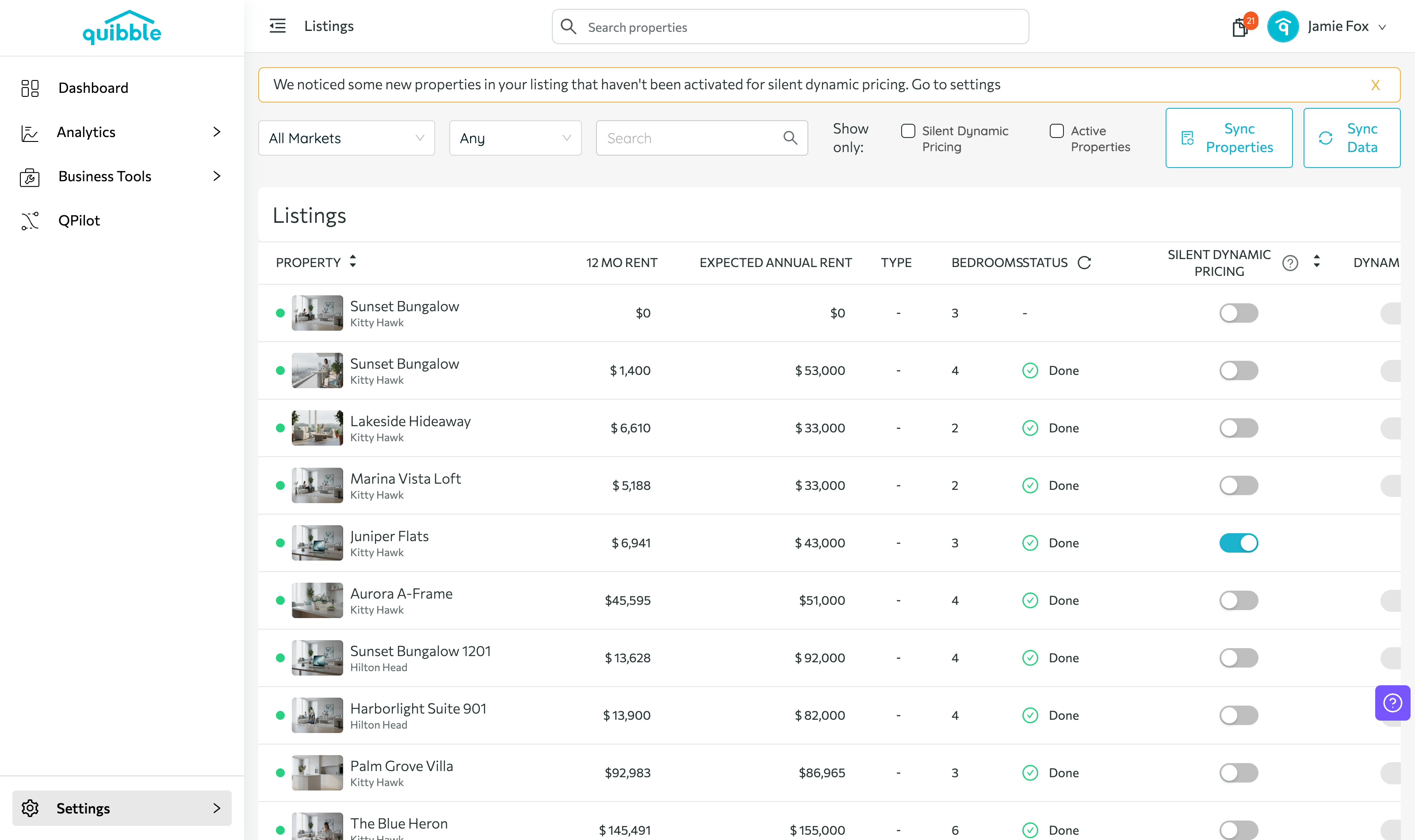Toggle silent pricing for Sunset Bungalow 1201

1239,658
